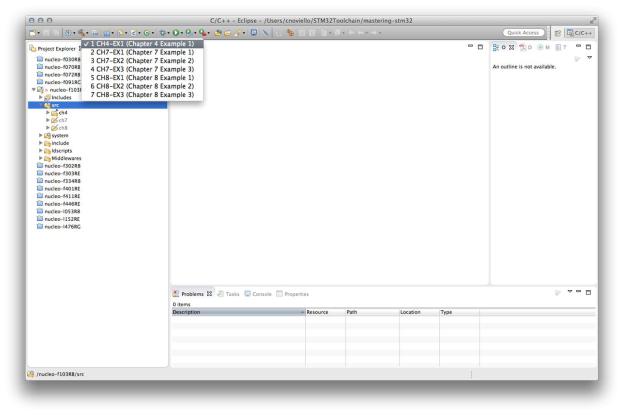The width and height of the screenshot is (624, 416).
Task: Click the Middlewares folder icon
Action: point(47,158)
